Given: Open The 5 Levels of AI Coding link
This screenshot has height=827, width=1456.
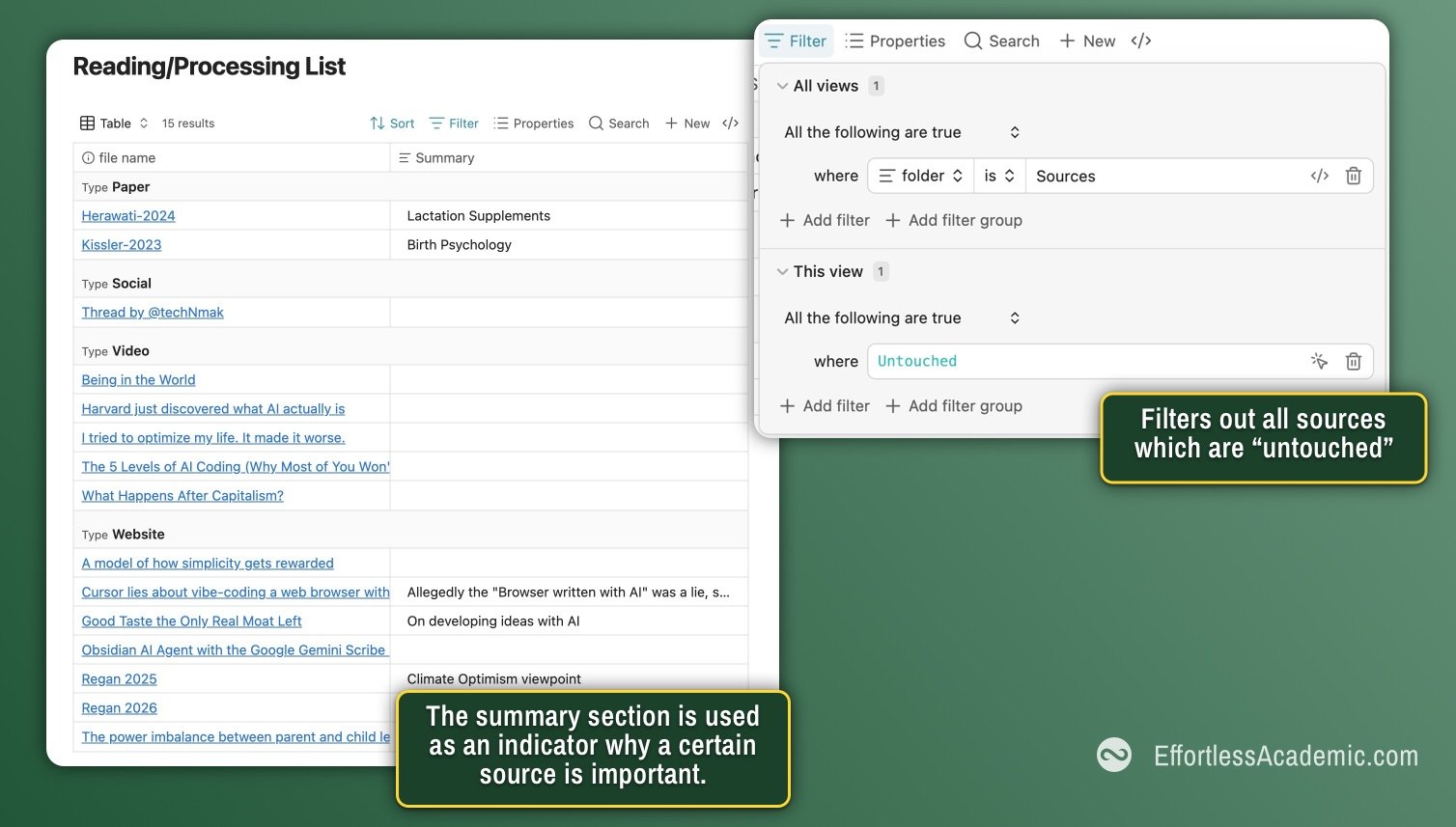Looking at the screenshot, I should tap(236, 467).
